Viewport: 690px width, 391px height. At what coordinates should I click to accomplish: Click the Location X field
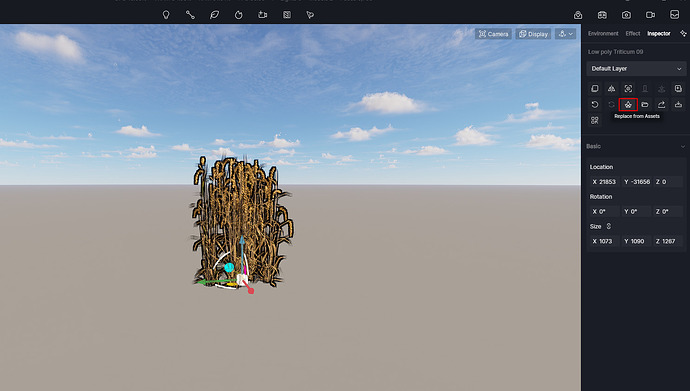coord(604,182)
